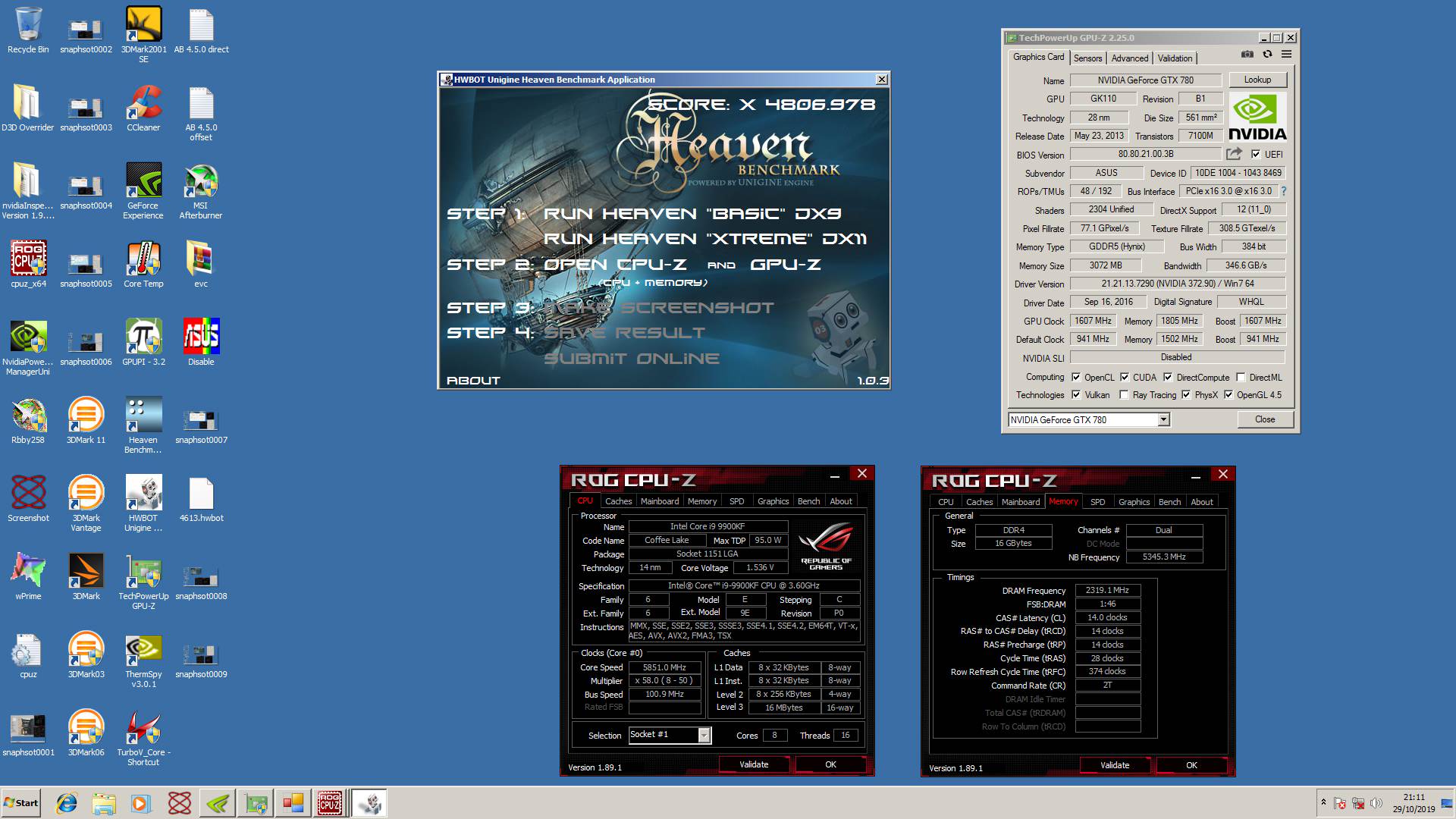The width and height of the screenshot is (1456, 819).
Task: Click Start button on taskbar
Action: (x=21, y=803)
